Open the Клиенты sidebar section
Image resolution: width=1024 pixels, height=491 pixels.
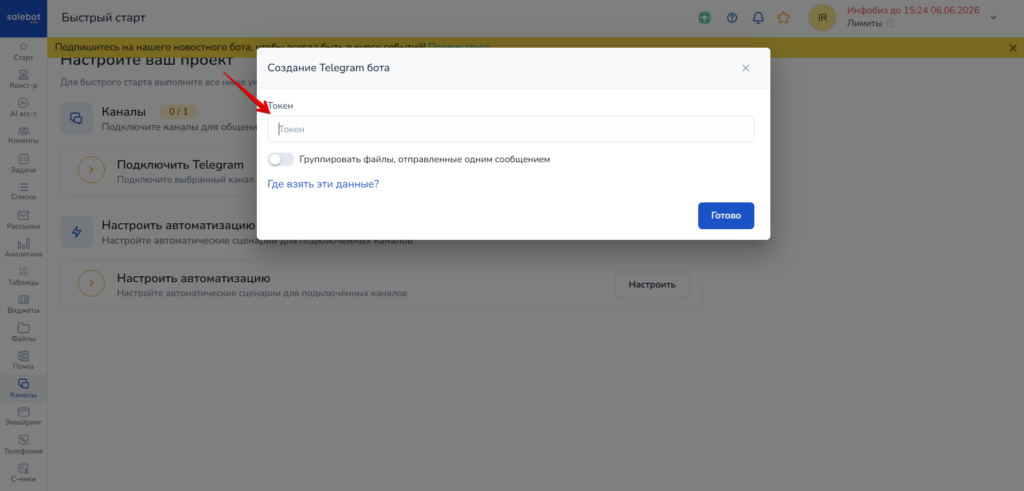(x=24, y=135)
